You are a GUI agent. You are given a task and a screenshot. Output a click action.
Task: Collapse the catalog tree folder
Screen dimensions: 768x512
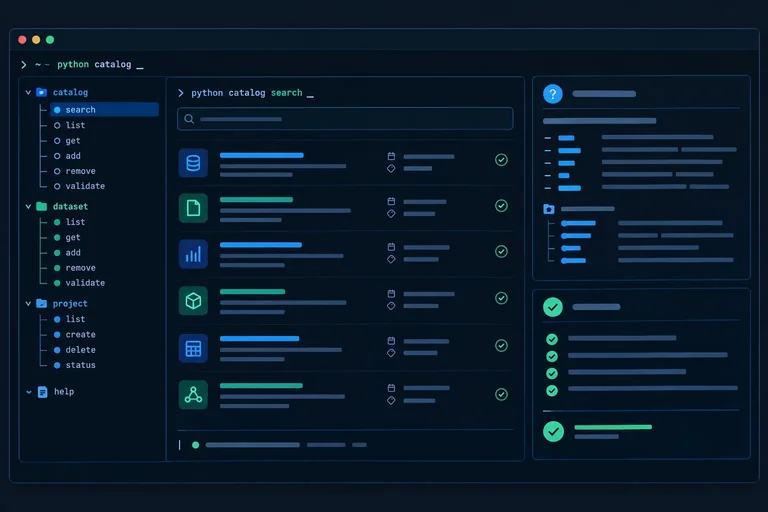(x=28, y=92)
